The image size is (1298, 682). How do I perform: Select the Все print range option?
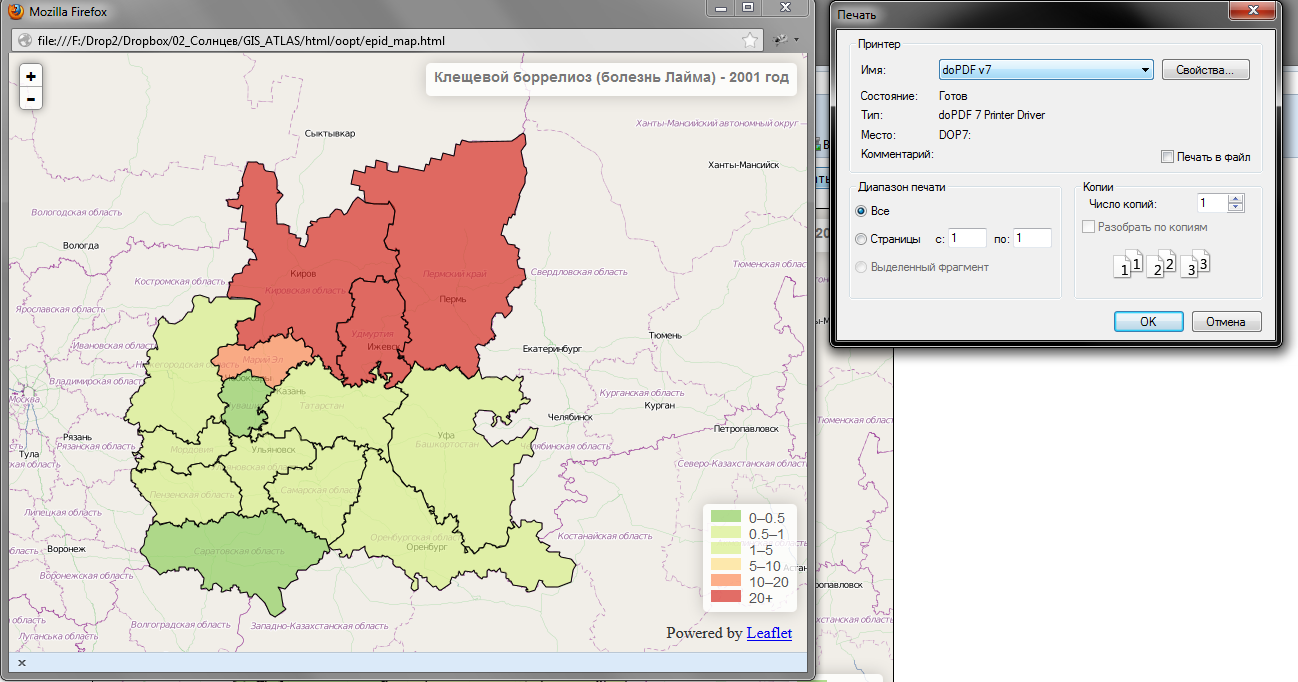pos(862,211)
